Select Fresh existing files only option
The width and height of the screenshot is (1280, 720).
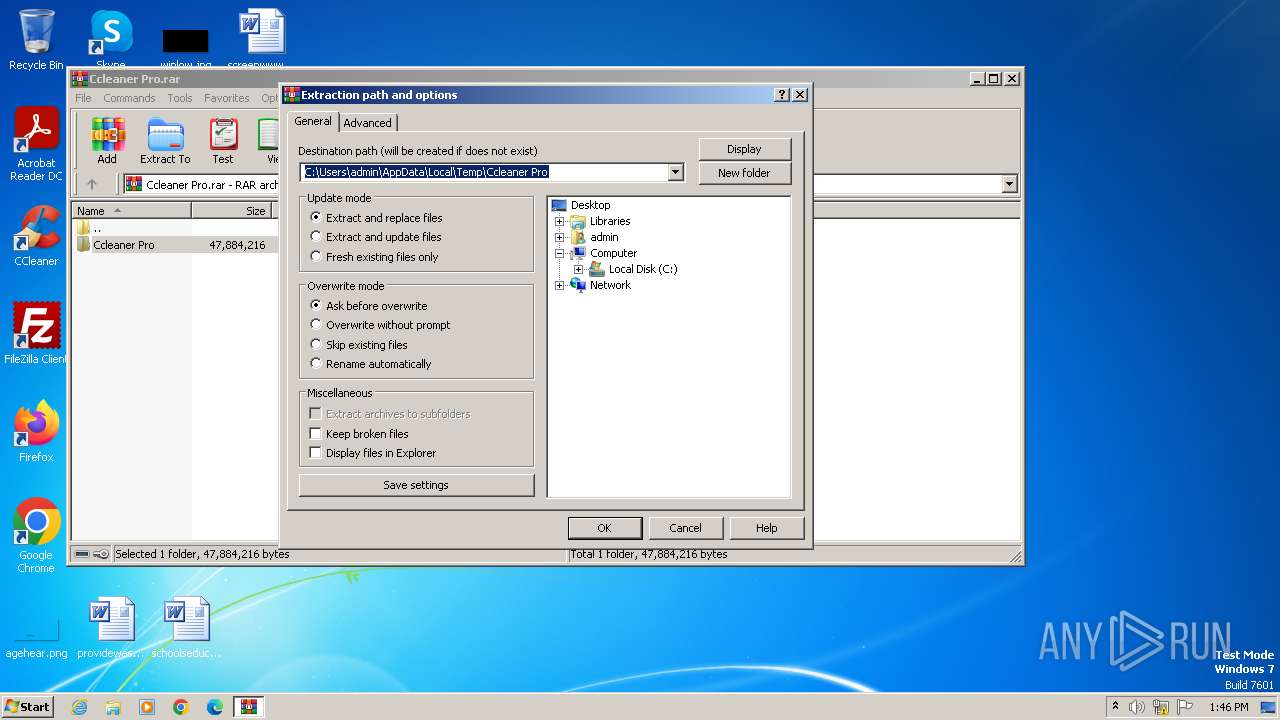click(374, 257)
